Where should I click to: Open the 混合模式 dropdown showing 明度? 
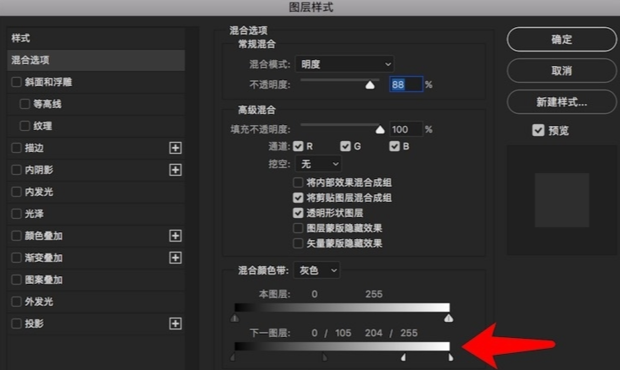[344, 64]
